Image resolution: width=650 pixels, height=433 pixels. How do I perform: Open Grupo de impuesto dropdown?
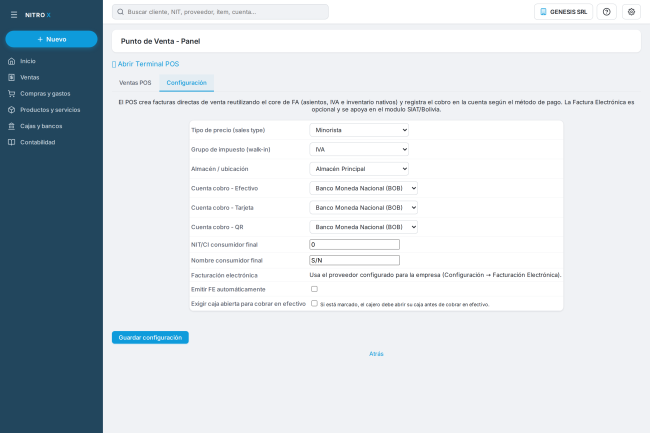click(x=359, y=150)
